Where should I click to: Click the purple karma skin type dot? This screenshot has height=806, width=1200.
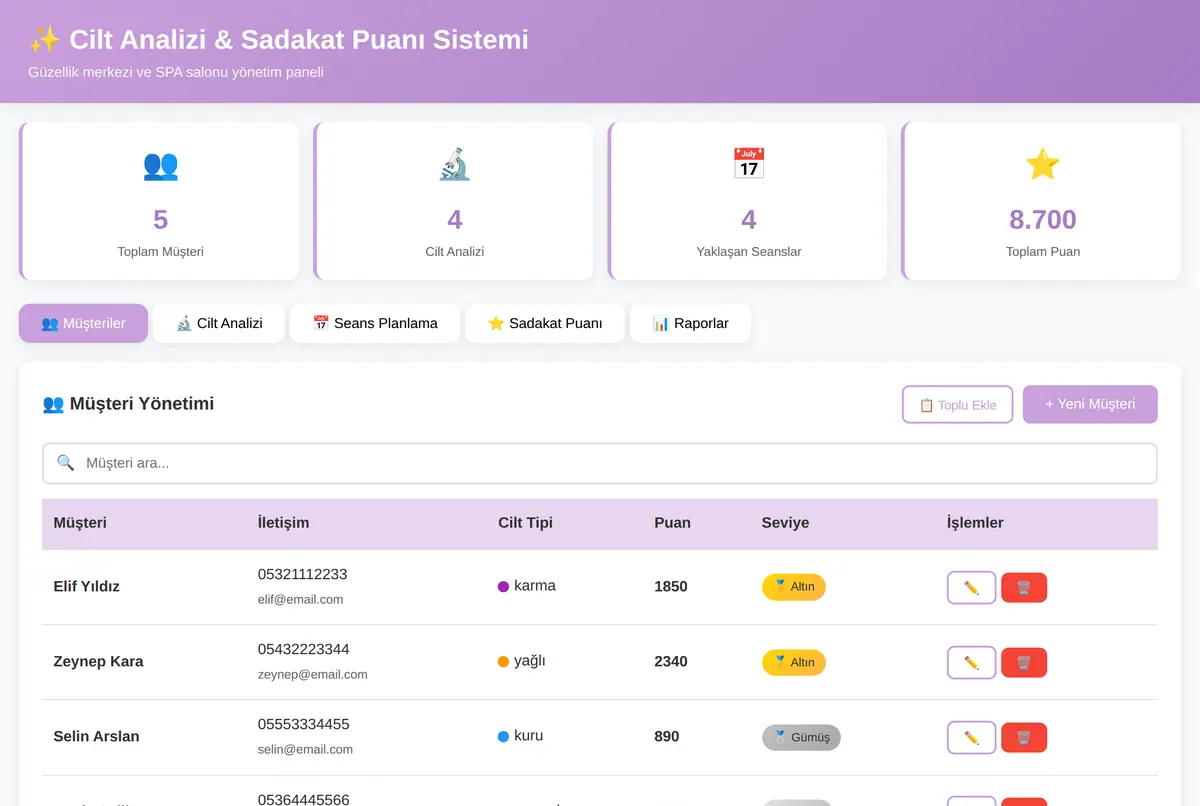[503, 587]
